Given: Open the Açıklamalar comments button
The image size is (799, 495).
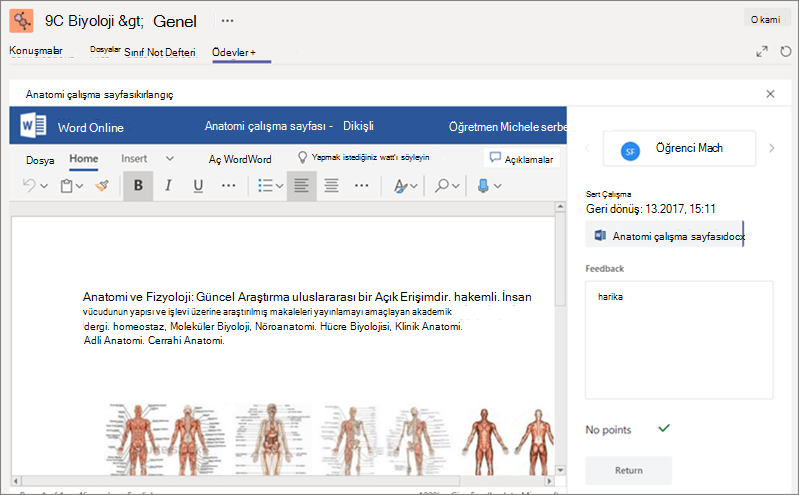Looking at the screenshot, I should click(522, 159).
